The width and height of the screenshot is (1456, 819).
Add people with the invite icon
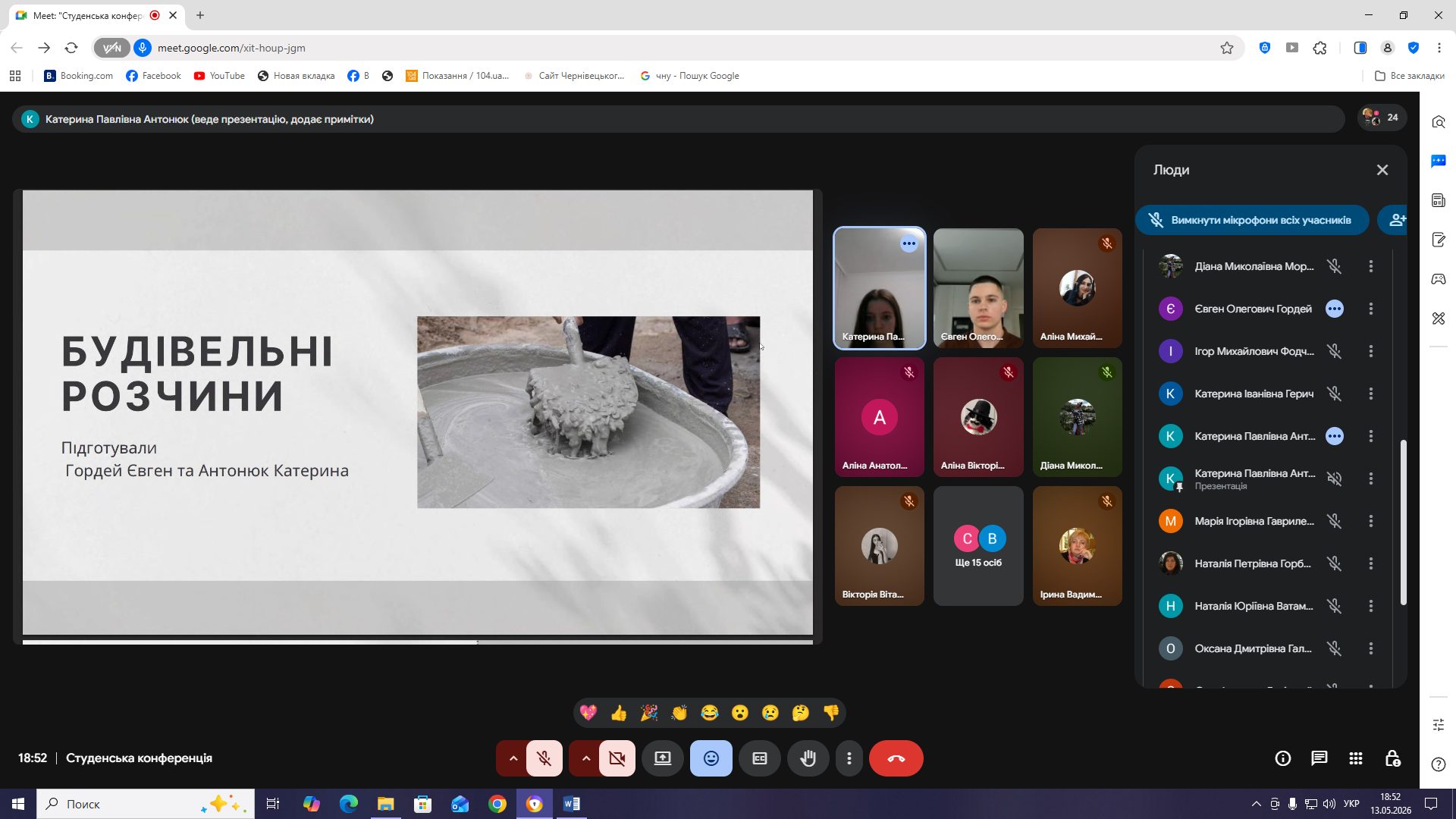tap(1395, 220)
